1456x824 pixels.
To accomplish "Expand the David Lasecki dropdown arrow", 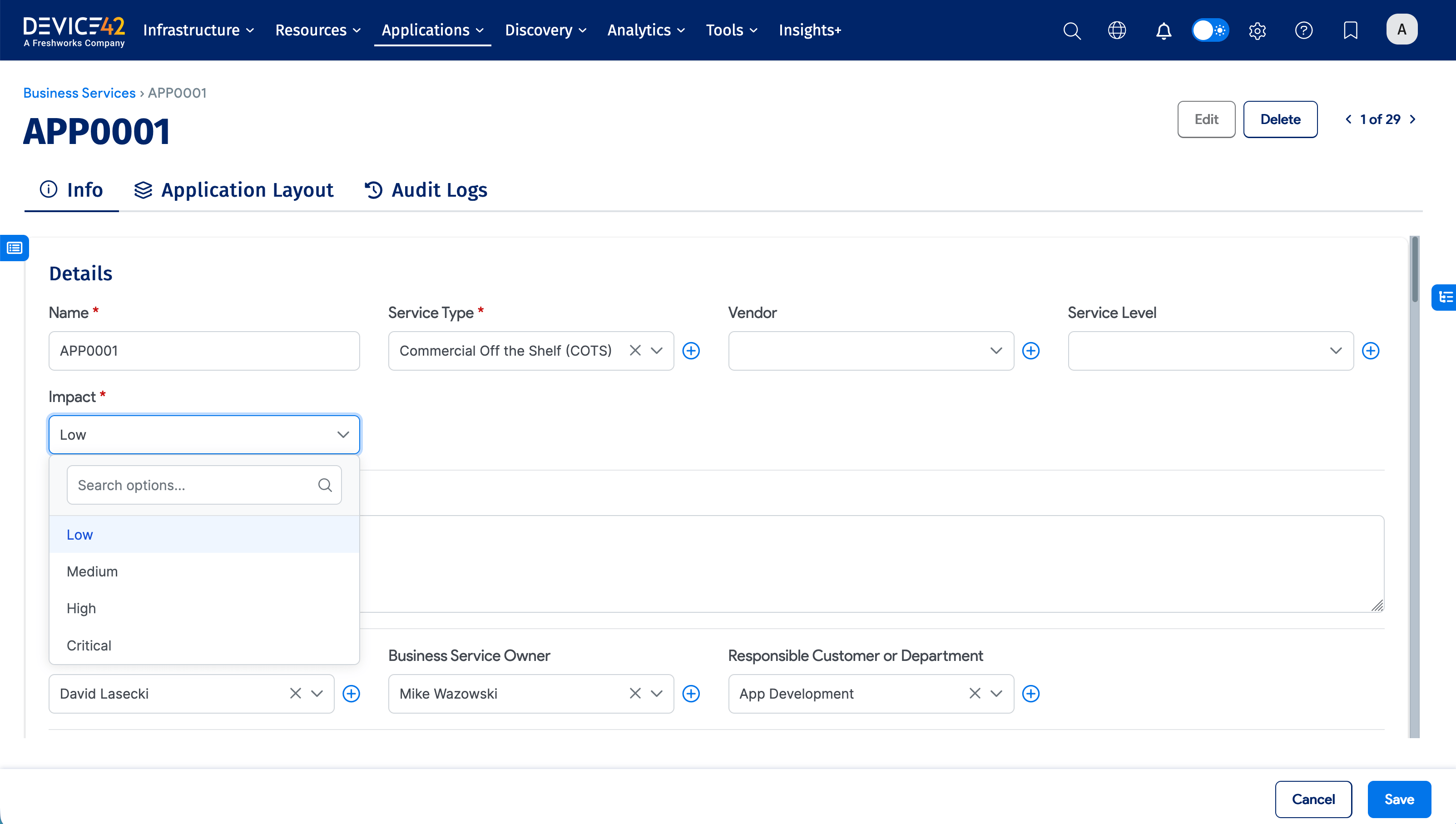I will (317, 694).
